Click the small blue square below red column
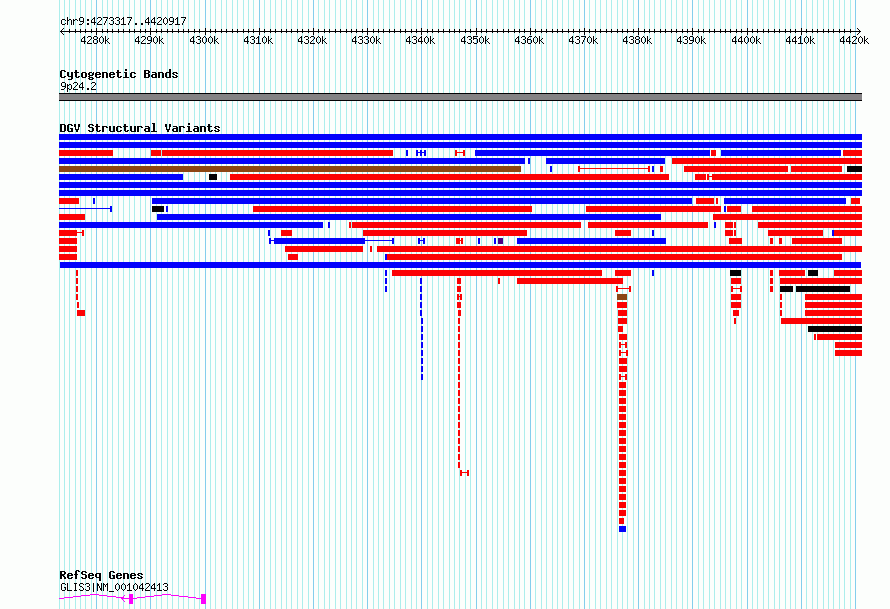This screenshot has width=890, height=609. pos(623,529)
